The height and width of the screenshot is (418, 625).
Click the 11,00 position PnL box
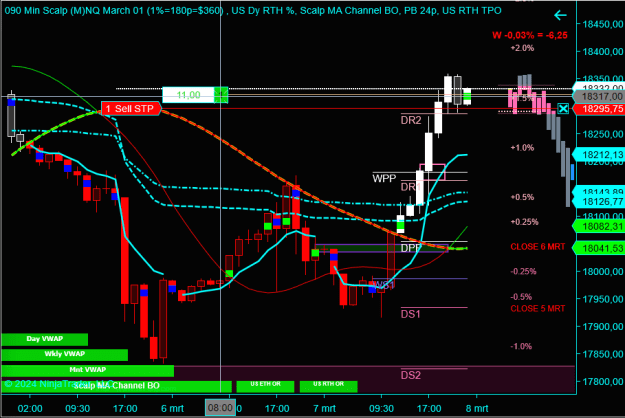(x=188, y=95)
